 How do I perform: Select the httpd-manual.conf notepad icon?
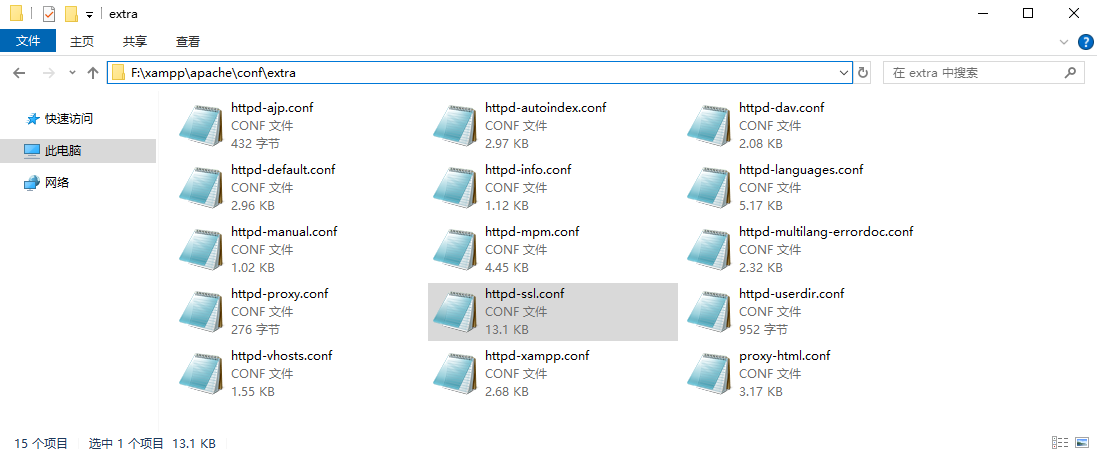click(201, 250)
